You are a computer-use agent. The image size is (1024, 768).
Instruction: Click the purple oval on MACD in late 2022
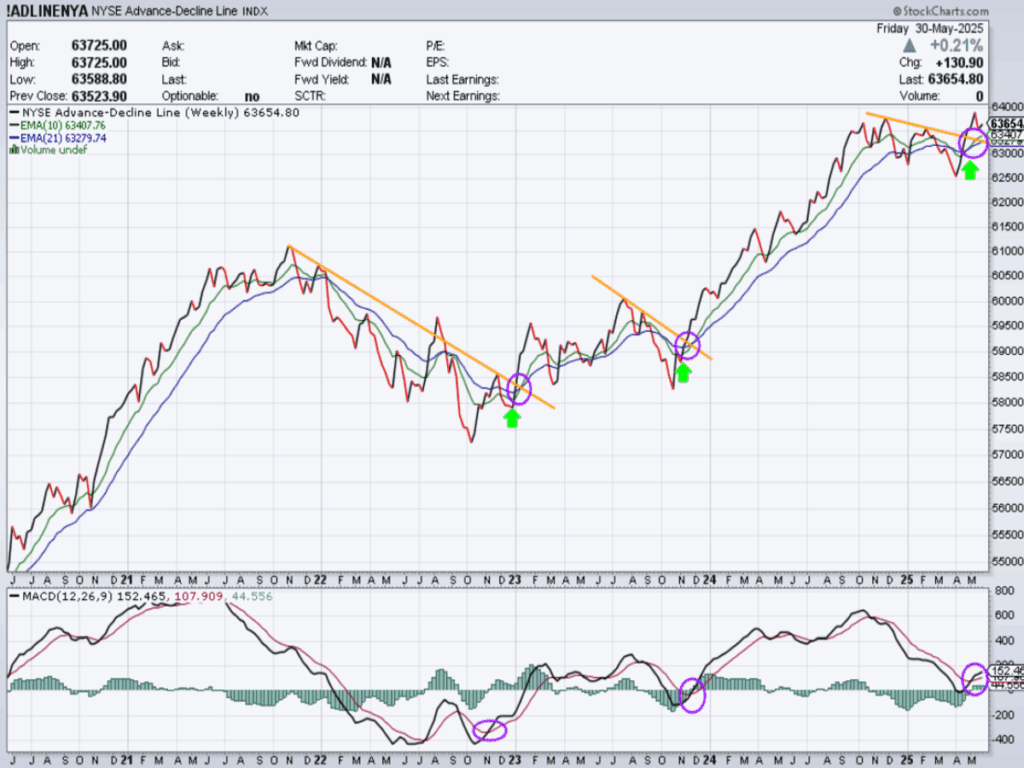[490, 730]
